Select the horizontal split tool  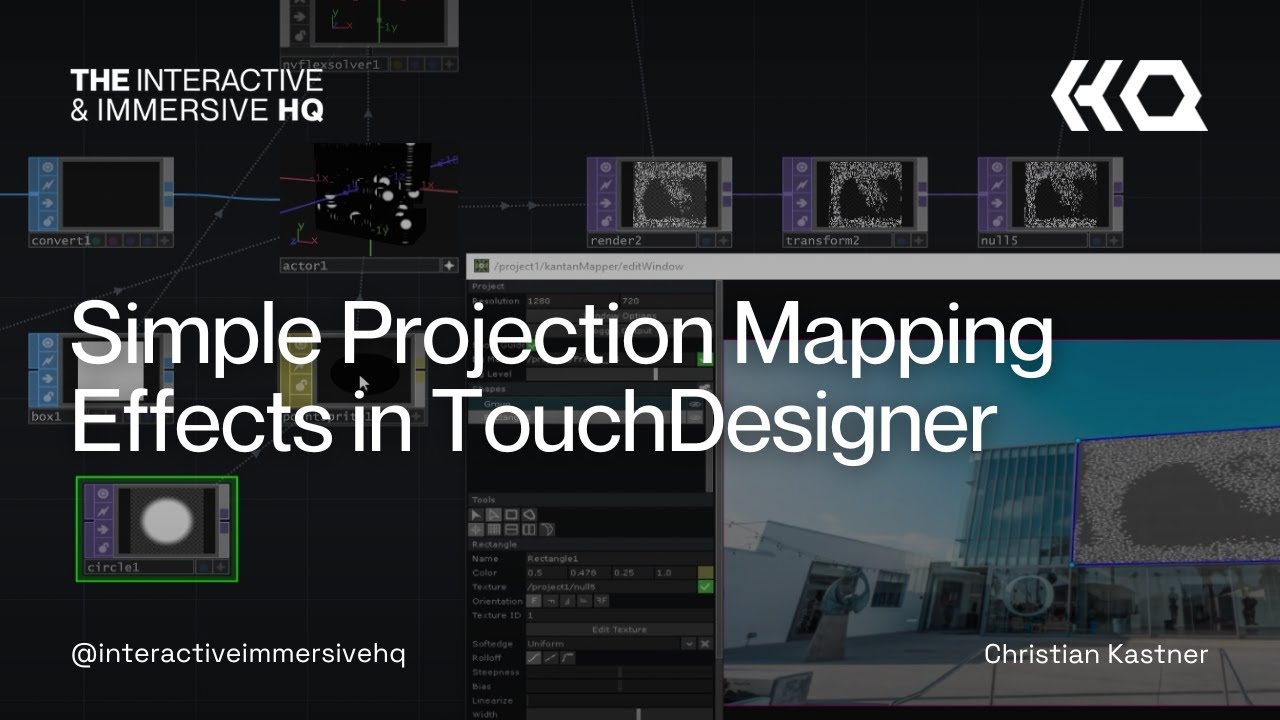[x=512, y=530]
